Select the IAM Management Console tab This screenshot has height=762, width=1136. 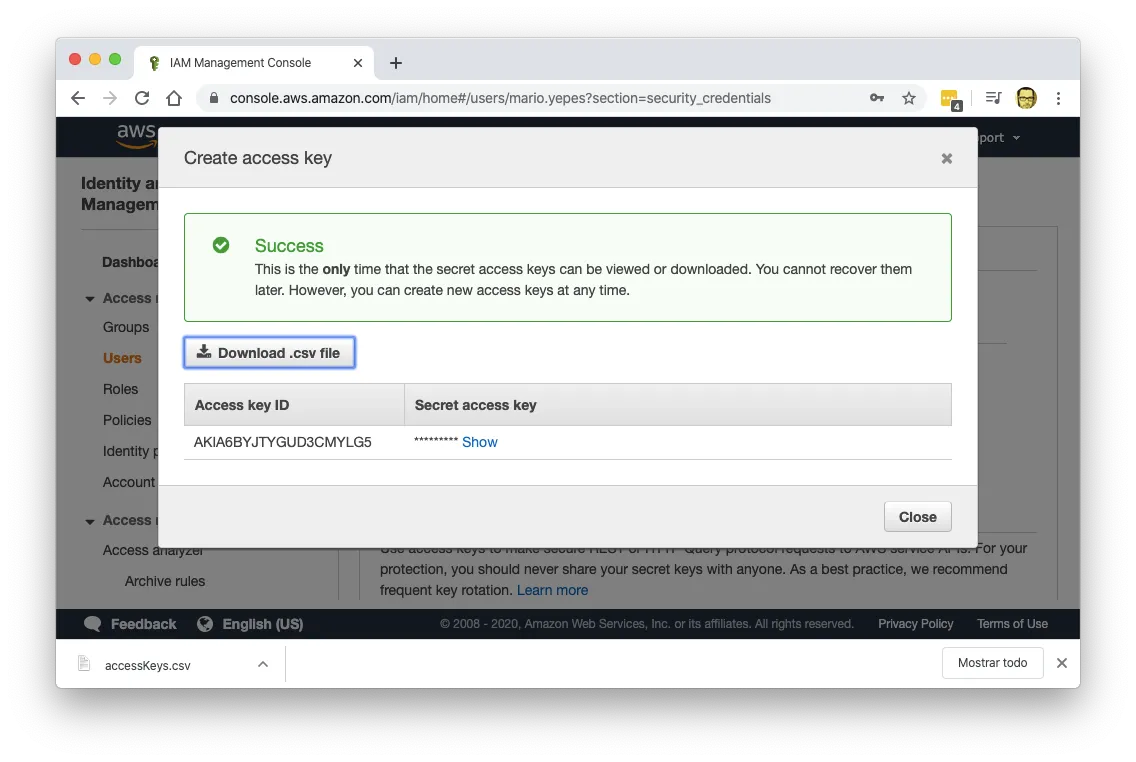point(254,63)
